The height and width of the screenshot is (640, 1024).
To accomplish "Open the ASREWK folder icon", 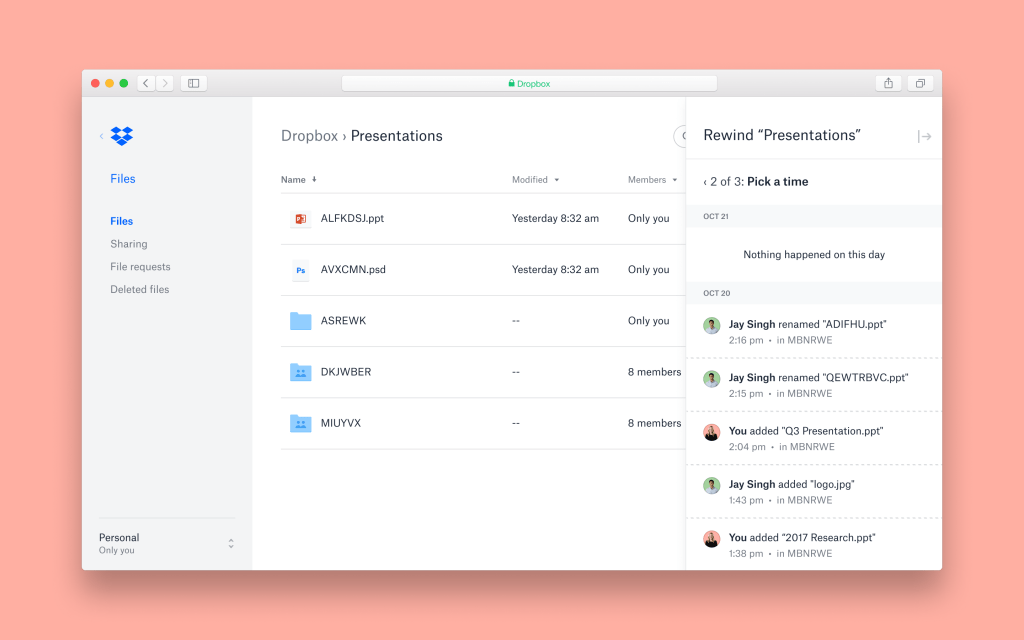I will [x=300, y=321].
